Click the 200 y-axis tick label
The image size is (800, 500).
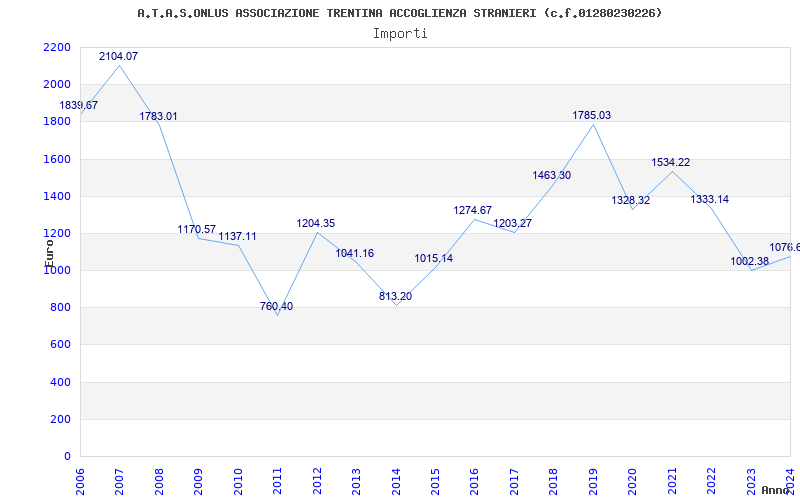[x=61, y=419]
